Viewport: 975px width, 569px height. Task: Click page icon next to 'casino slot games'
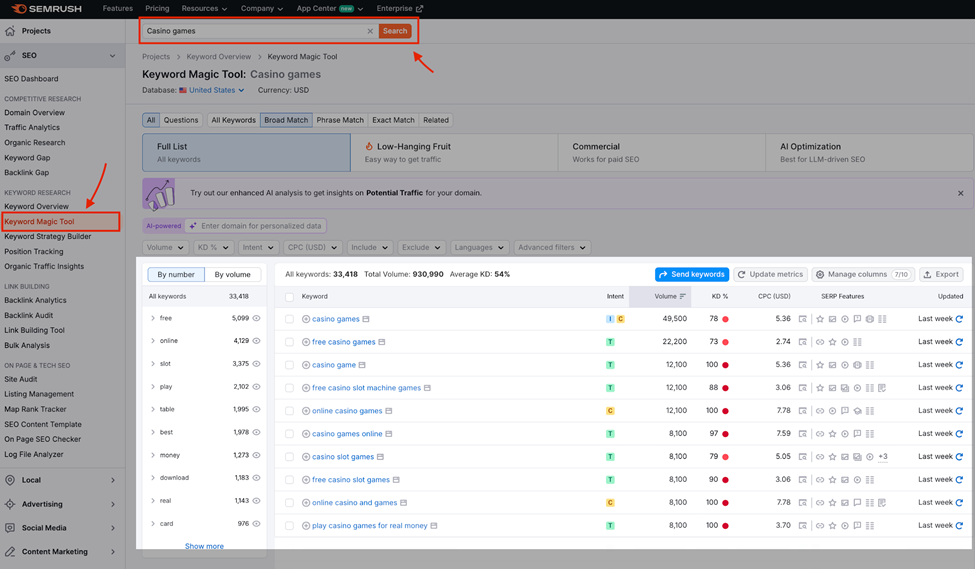(x=381, y=457)
